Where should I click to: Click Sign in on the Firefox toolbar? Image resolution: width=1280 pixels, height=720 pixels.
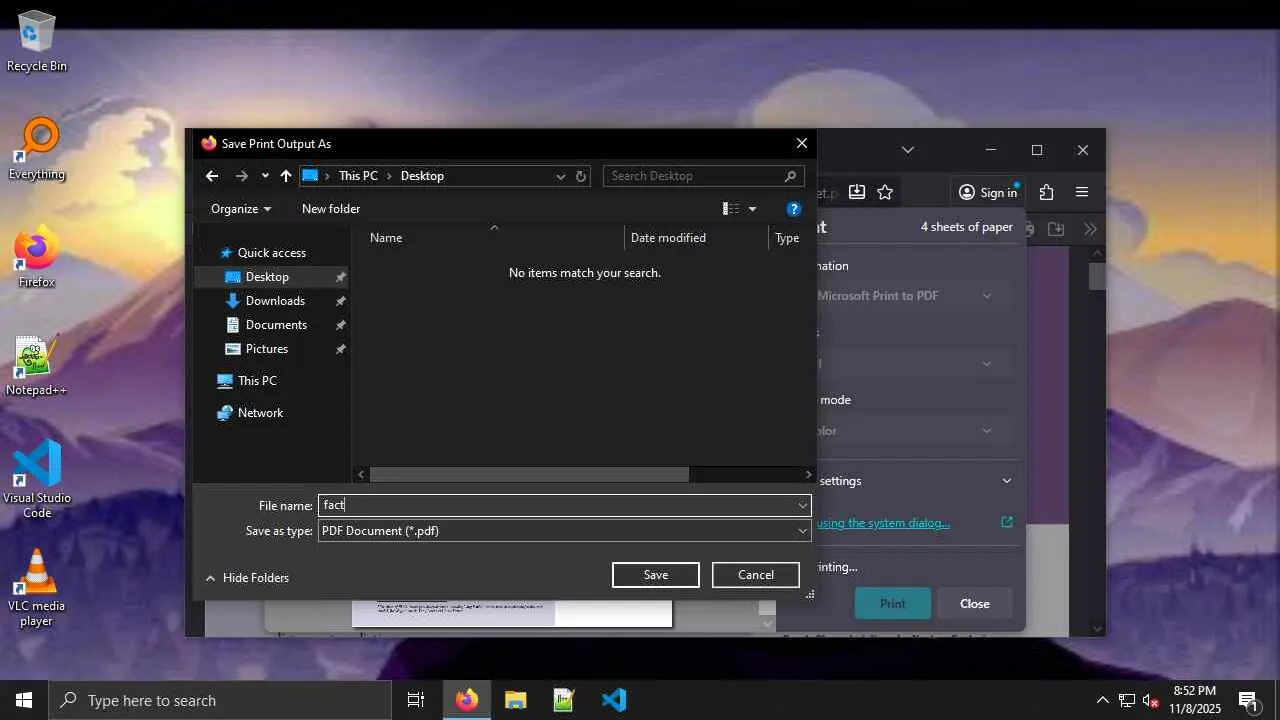(987, 192)
